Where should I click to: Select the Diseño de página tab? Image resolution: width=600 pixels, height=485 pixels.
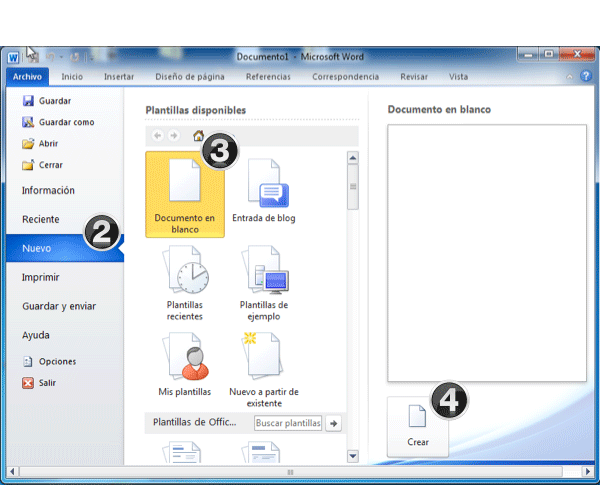pyautogui.click(x=190, y=77)
